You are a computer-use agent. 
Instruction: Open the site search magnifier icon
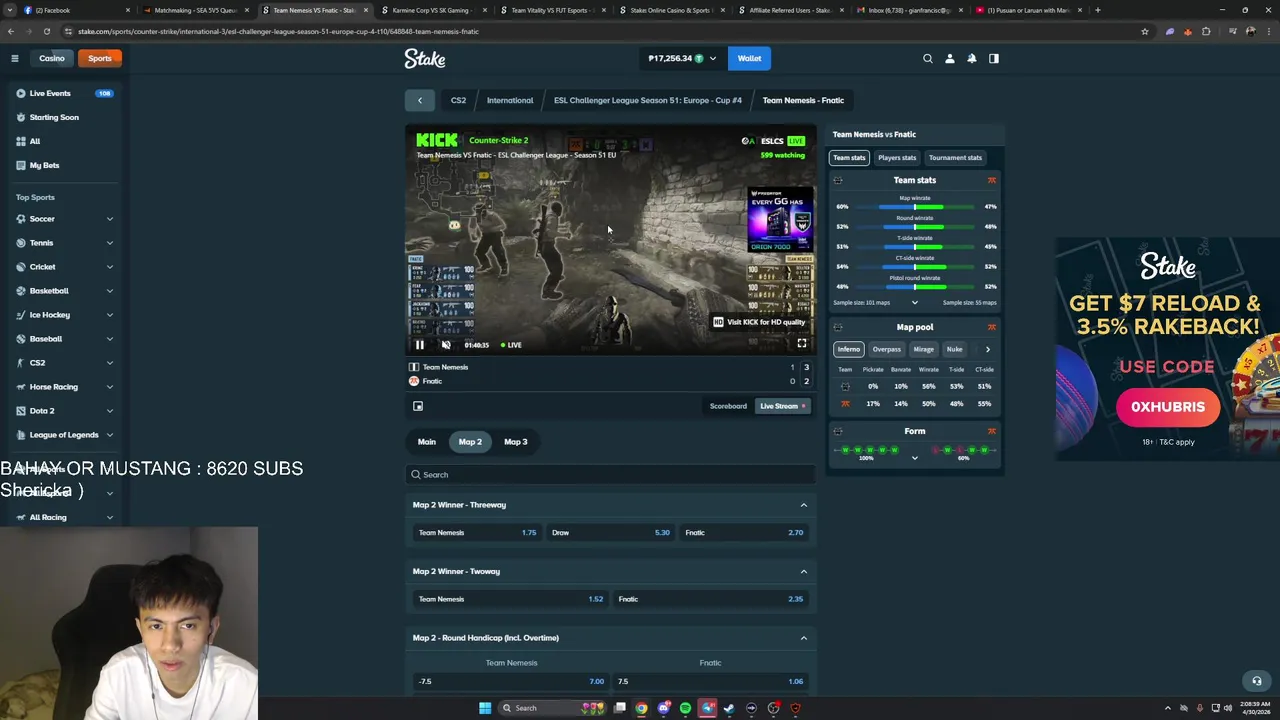[928, 58]
